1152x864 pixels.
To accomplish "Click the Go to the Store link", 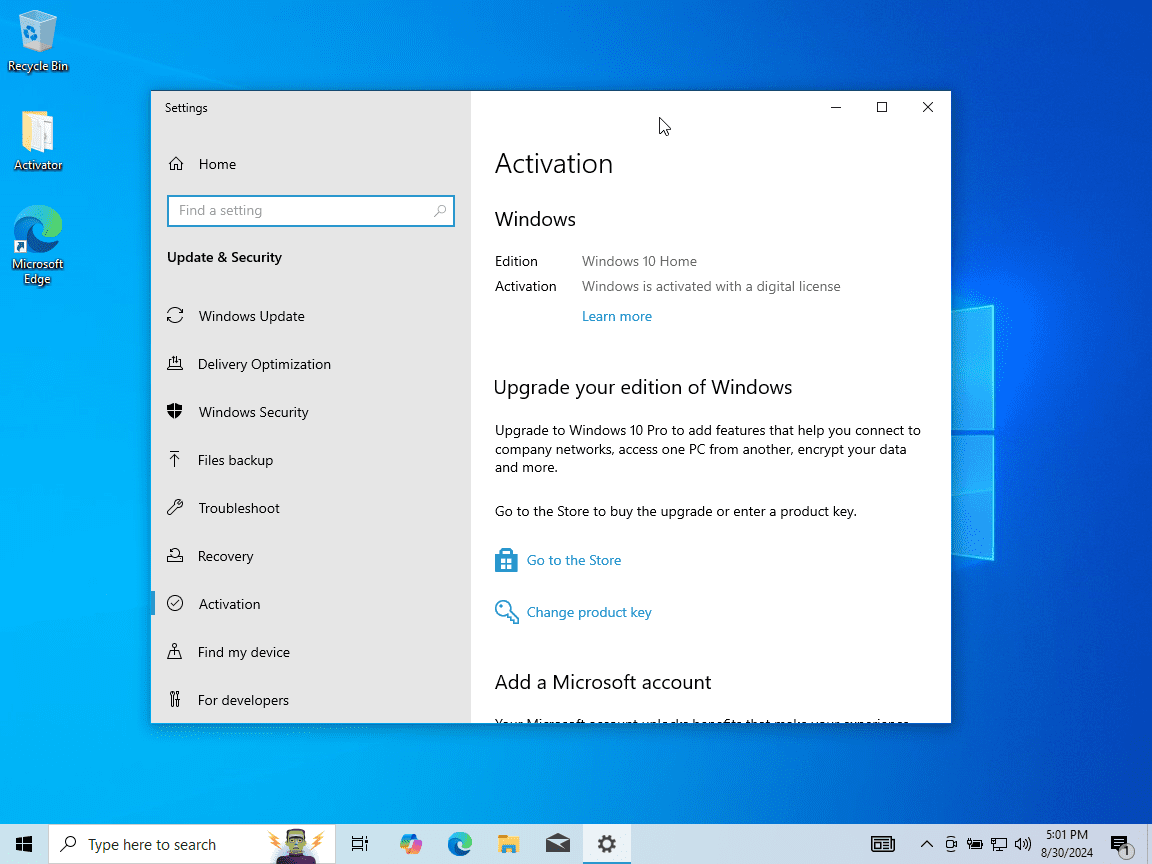I will coord(574,560).
